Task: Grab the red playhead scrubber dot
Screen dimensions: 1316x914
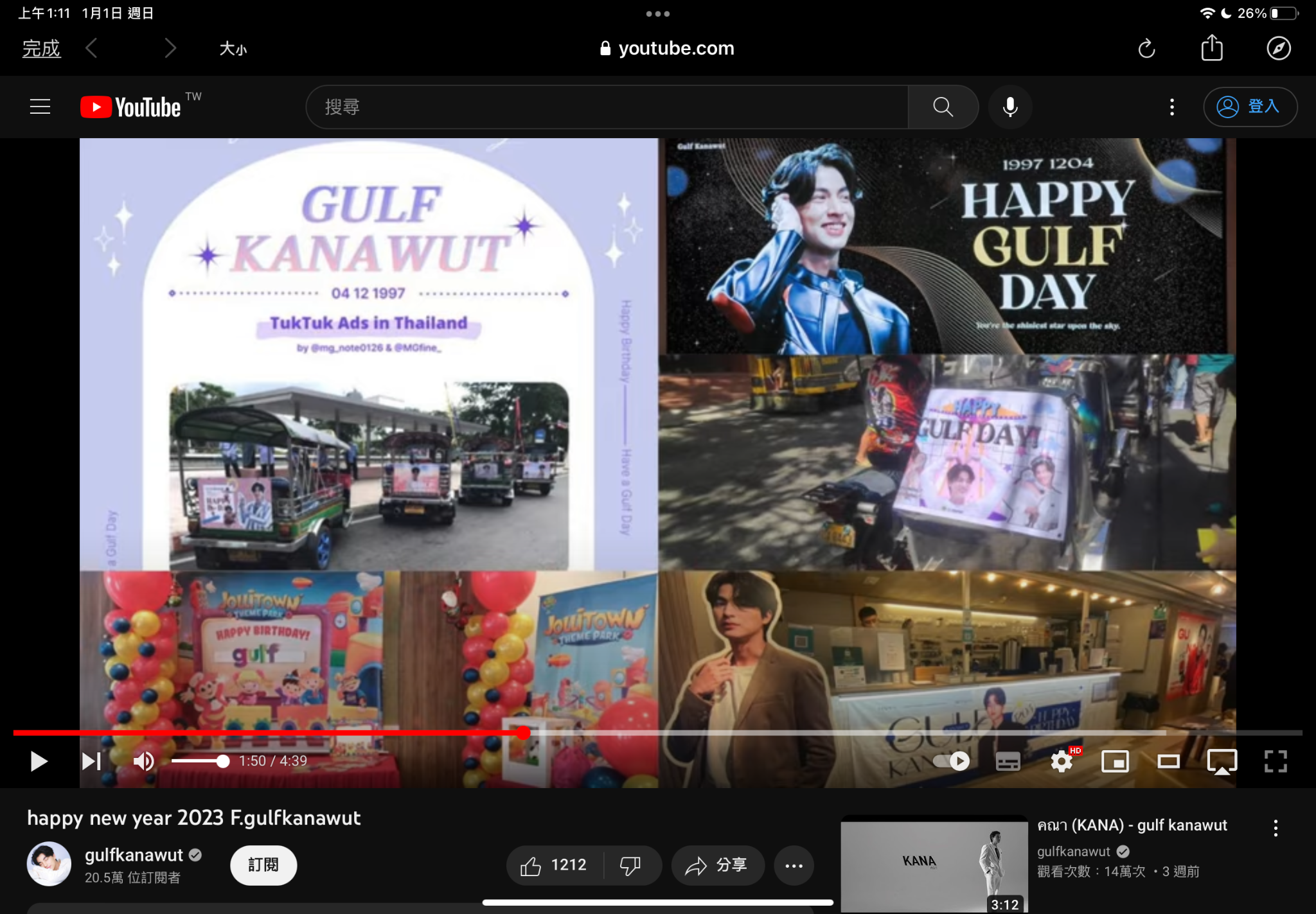Action: [x=524, y=732]
